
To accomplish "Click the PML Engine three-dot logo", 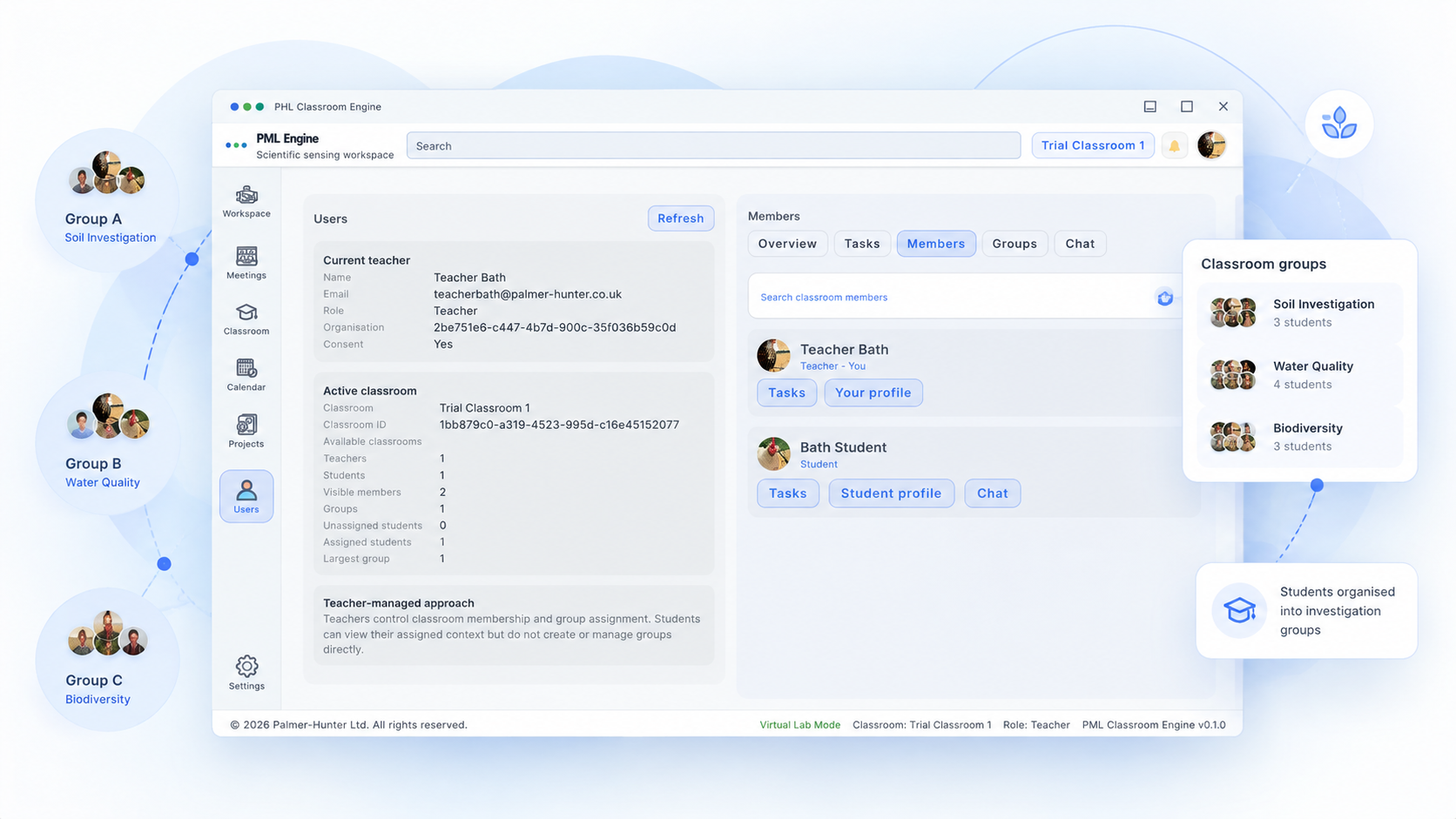I will [236, 145].
